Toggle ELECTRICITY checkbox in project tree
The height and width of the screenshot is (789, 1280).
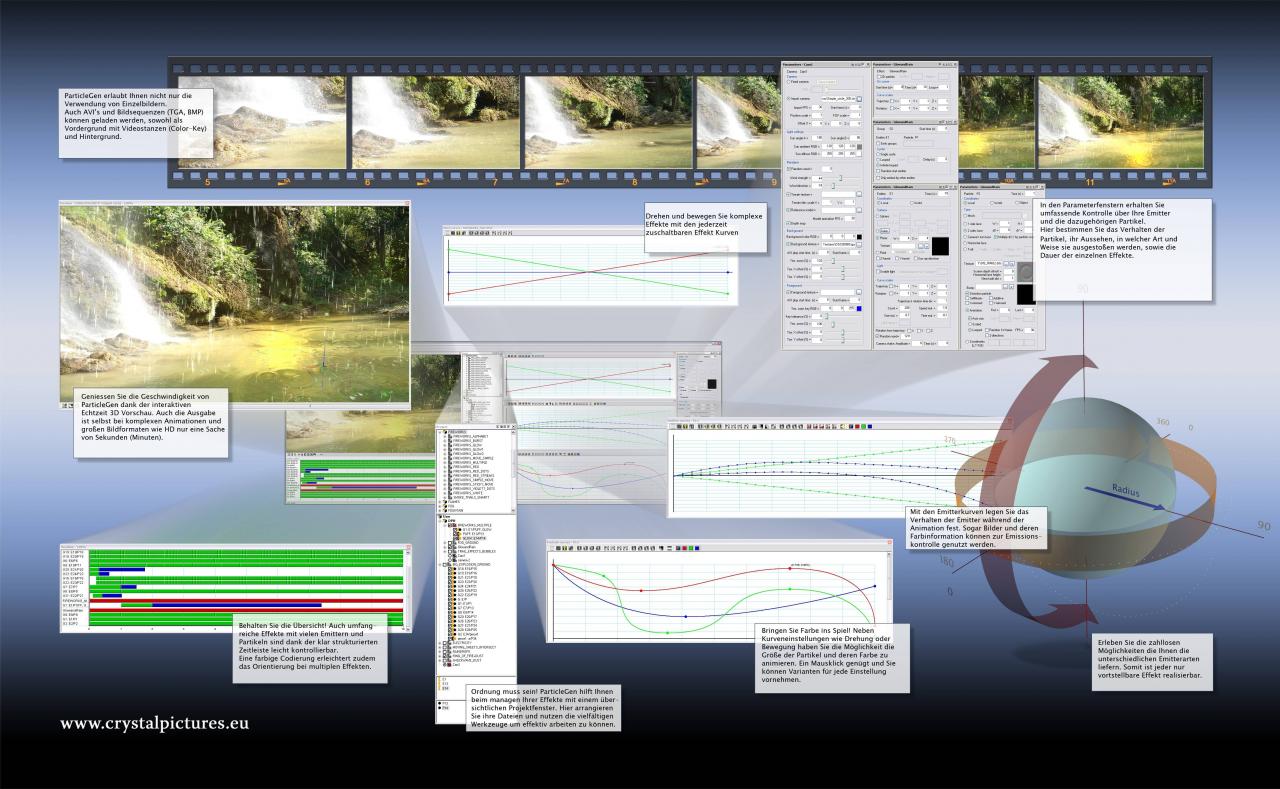[444, 643]
